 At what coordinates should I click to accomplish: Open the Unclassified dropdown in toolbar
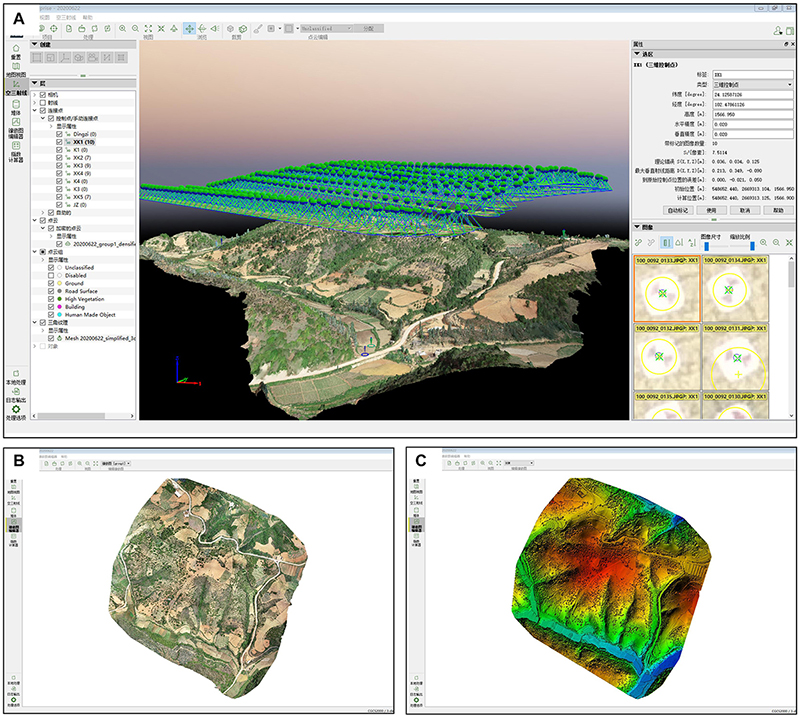tap(326, 29)
